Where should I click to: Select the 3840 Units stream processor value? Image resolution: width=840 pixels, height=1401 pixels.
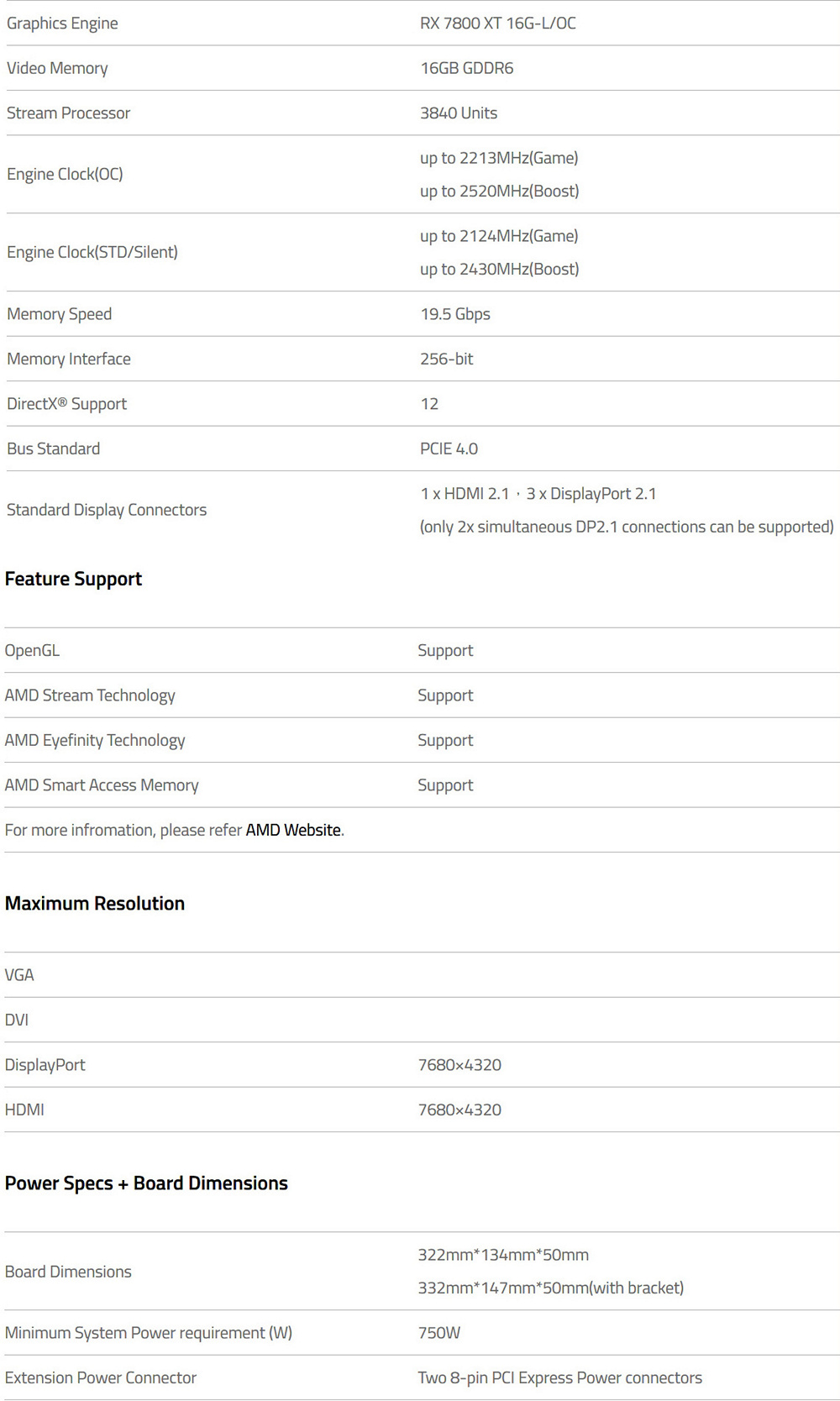pos(459,113)
